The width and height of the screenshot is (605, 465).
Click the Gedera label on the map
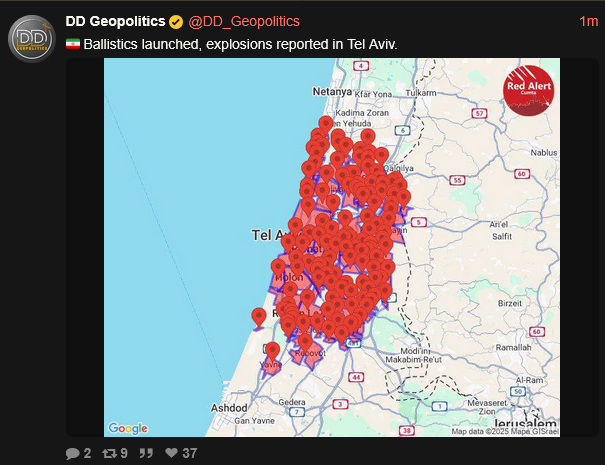click(x=292, y=402)
